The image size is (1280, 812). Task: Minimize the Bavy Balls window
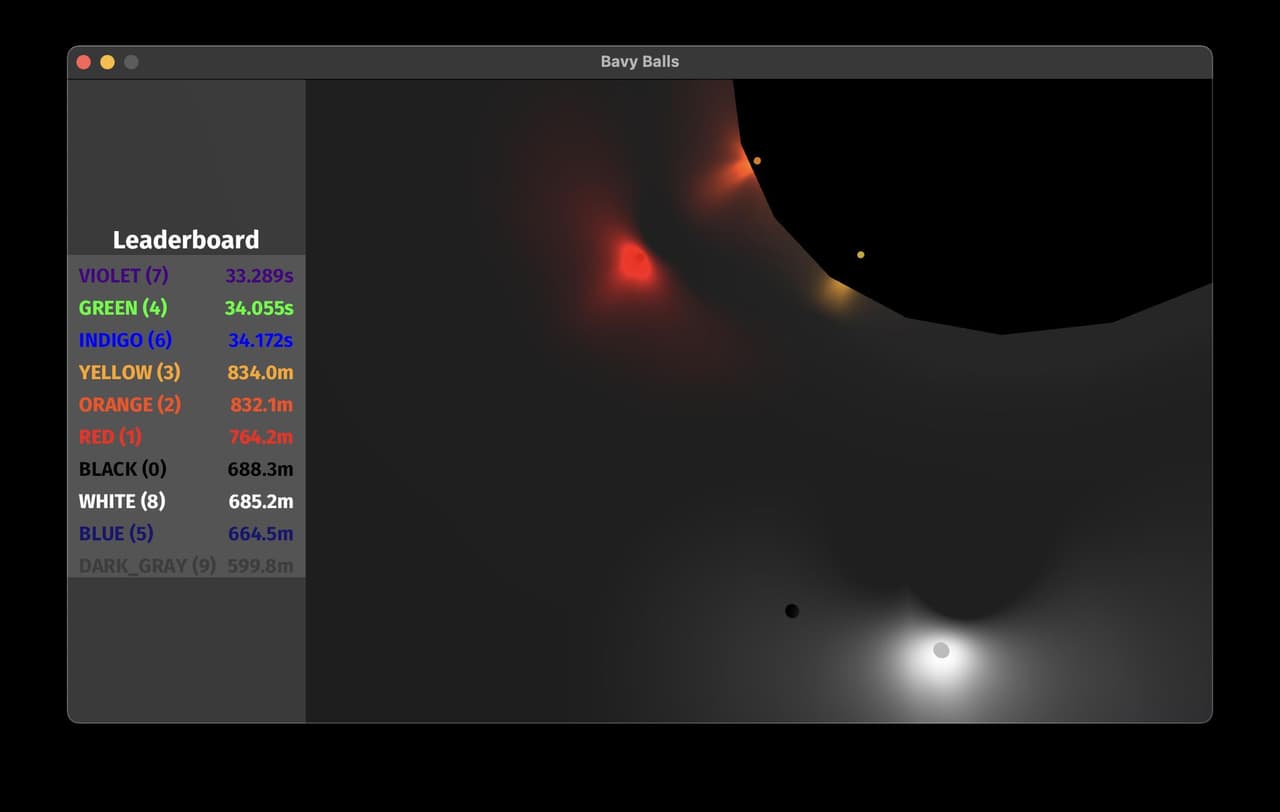click(x=108, y=62)
